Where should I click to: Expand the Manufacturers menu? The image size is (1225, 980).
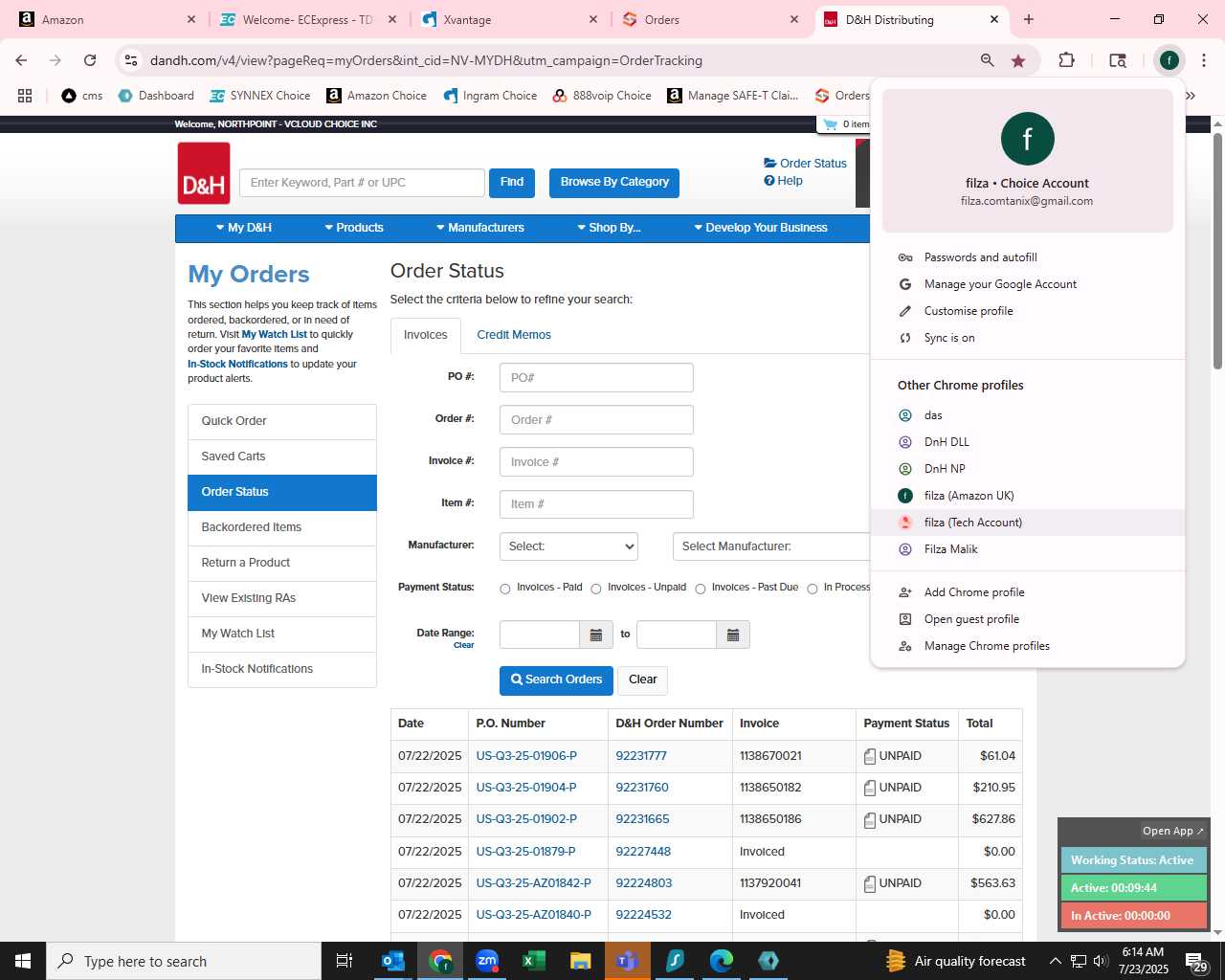click(x=479, y=228)
